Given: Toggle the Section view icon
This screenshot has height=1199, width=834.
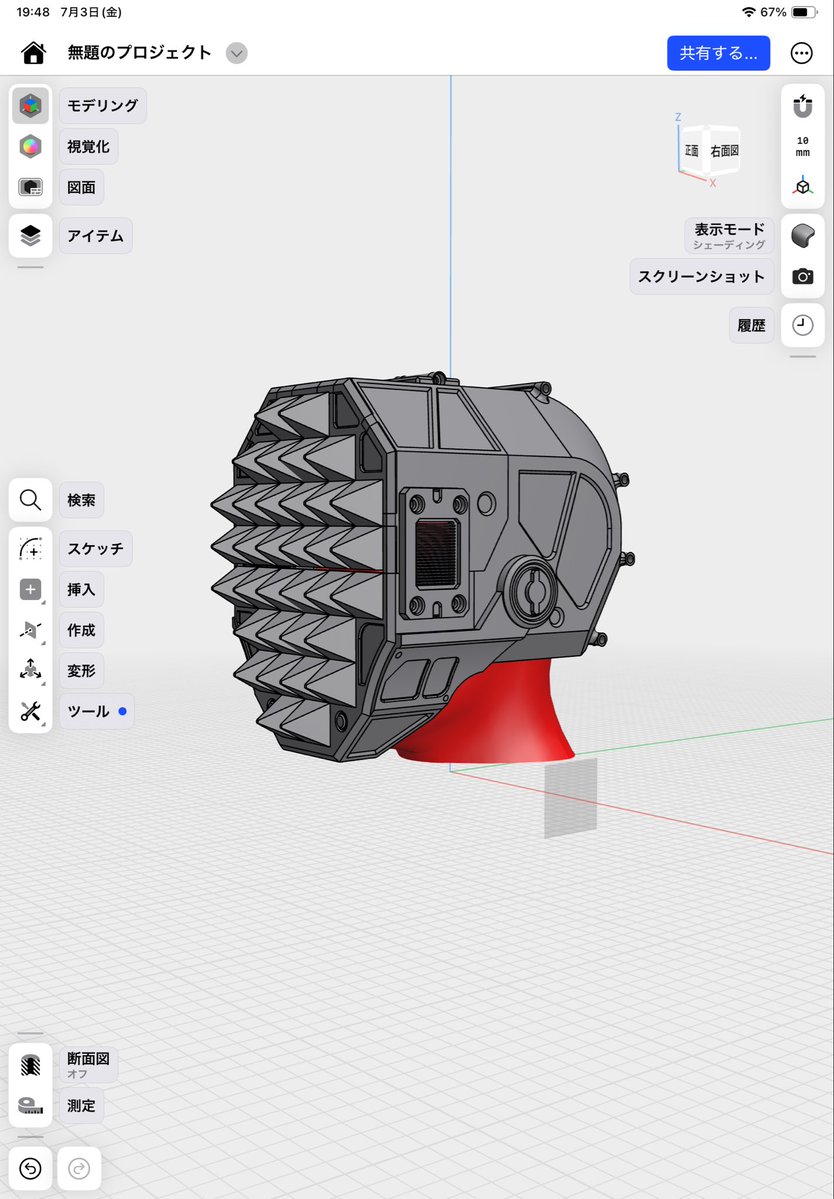Looking at the screenshot, I should (x=31, y=1064).
